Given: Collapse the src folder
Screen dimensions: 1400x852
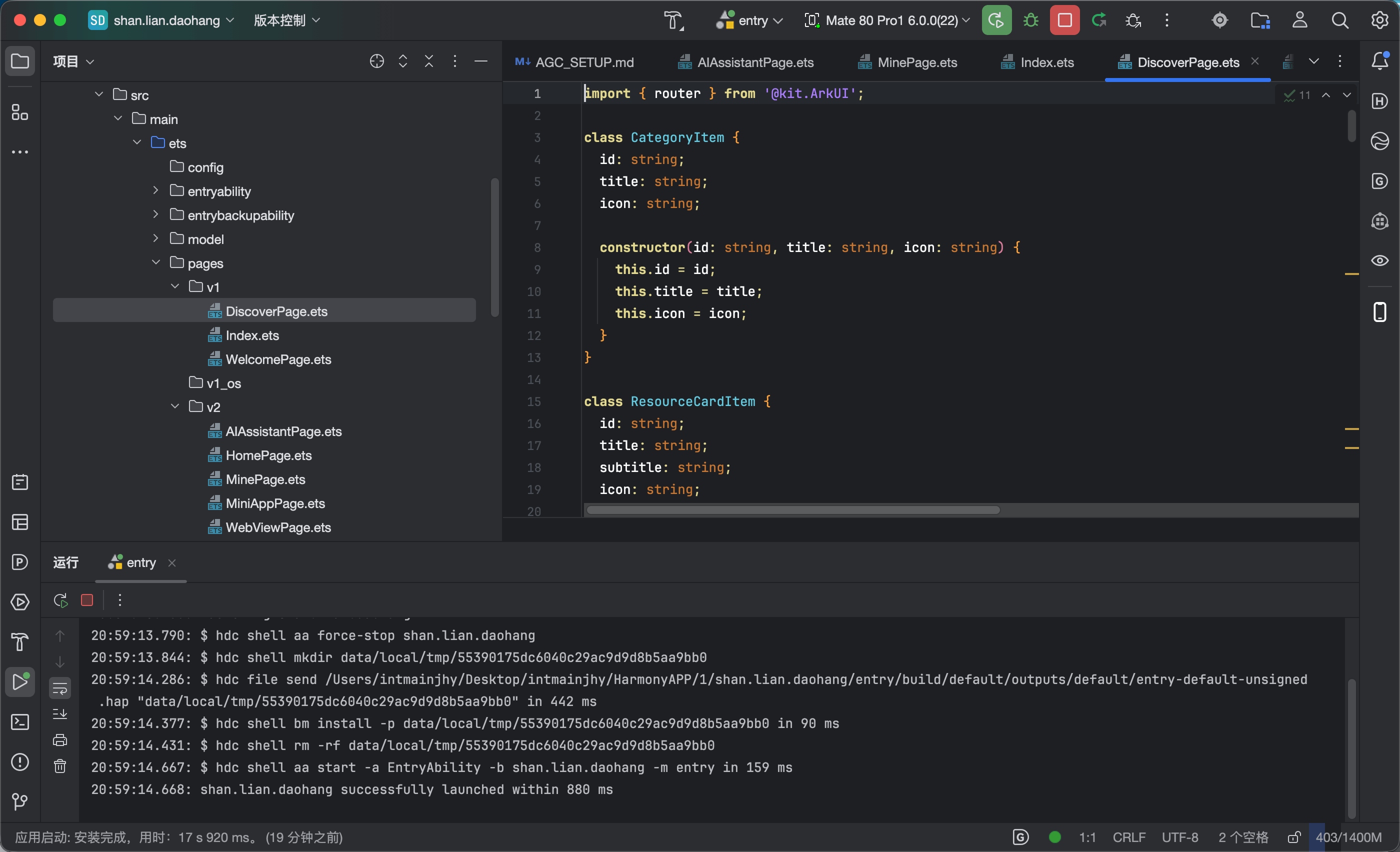Looking at the screenshot, I should coord(99,94).
